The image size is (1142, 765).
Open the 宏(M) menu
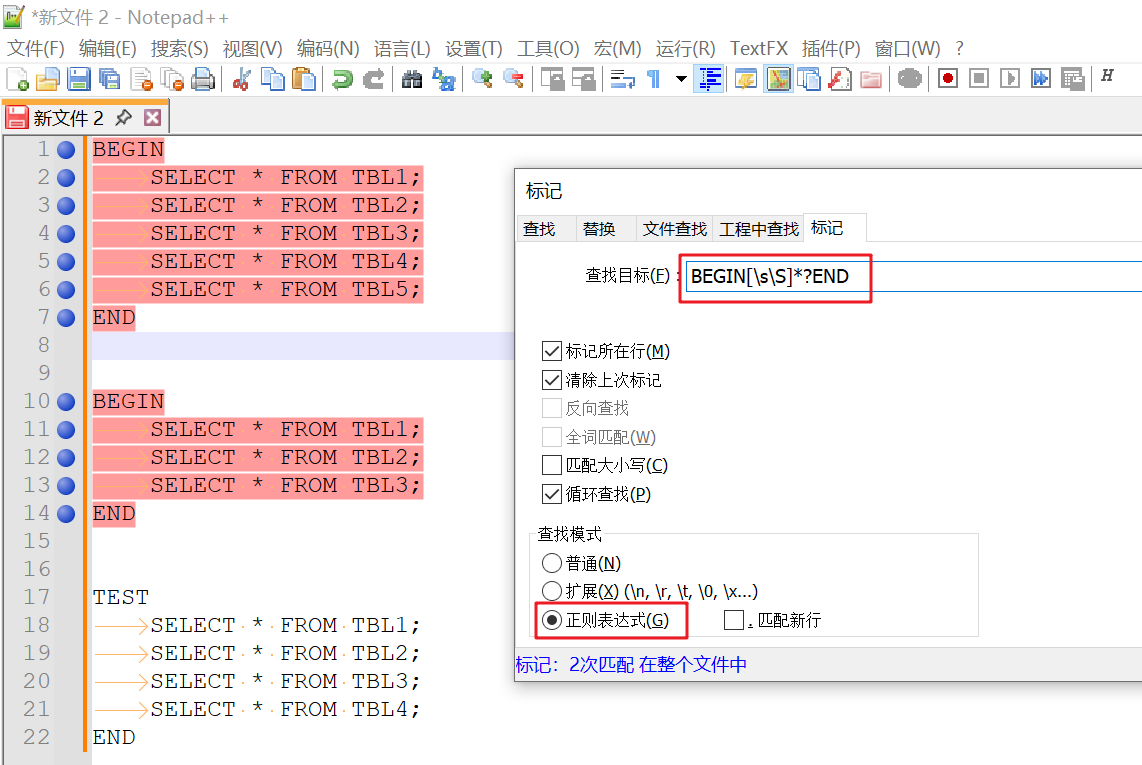pyautogui.click(x=617, y=48)
